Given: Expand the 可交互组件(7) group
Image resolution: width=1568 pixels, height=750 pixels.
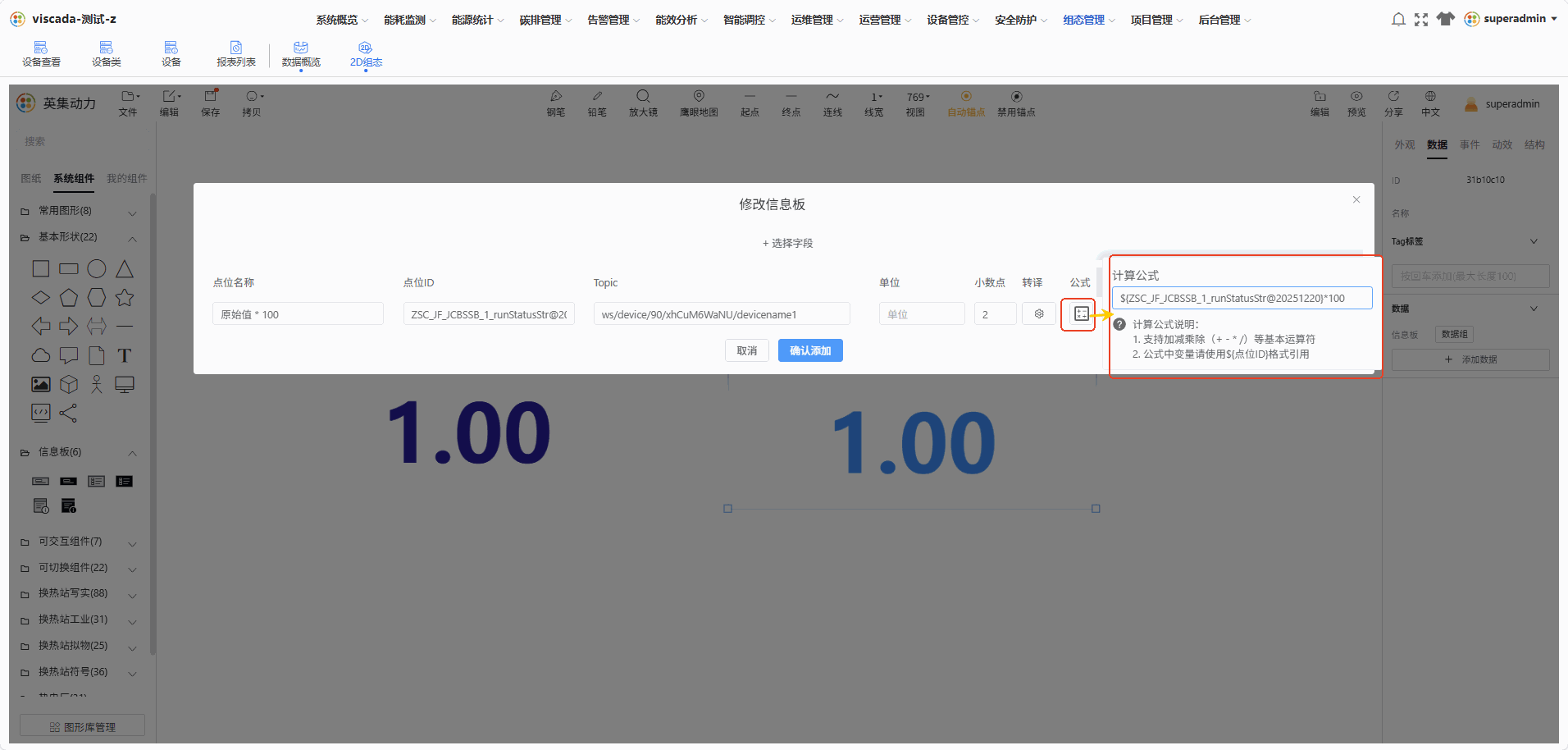Looking at the screenshot, I should (x=132, y=543).
